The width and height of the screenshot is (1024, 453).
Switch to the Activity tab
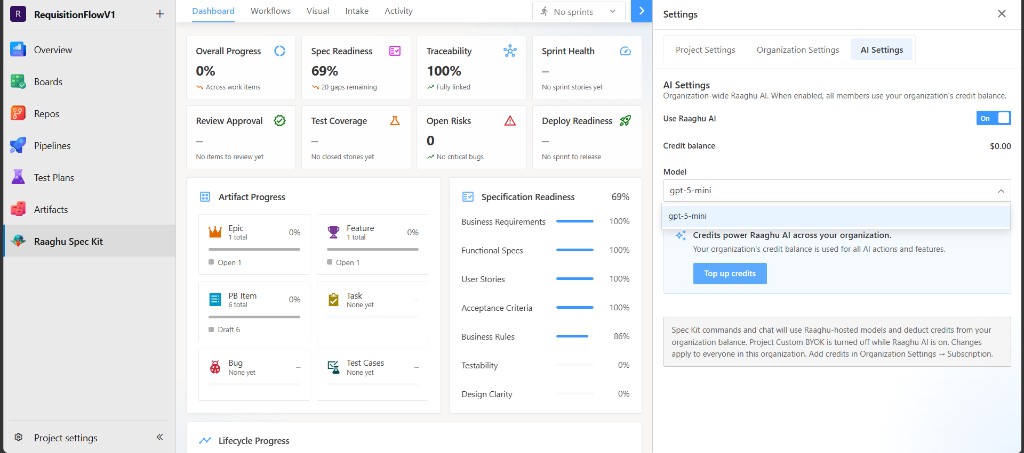tap(398, 11)
